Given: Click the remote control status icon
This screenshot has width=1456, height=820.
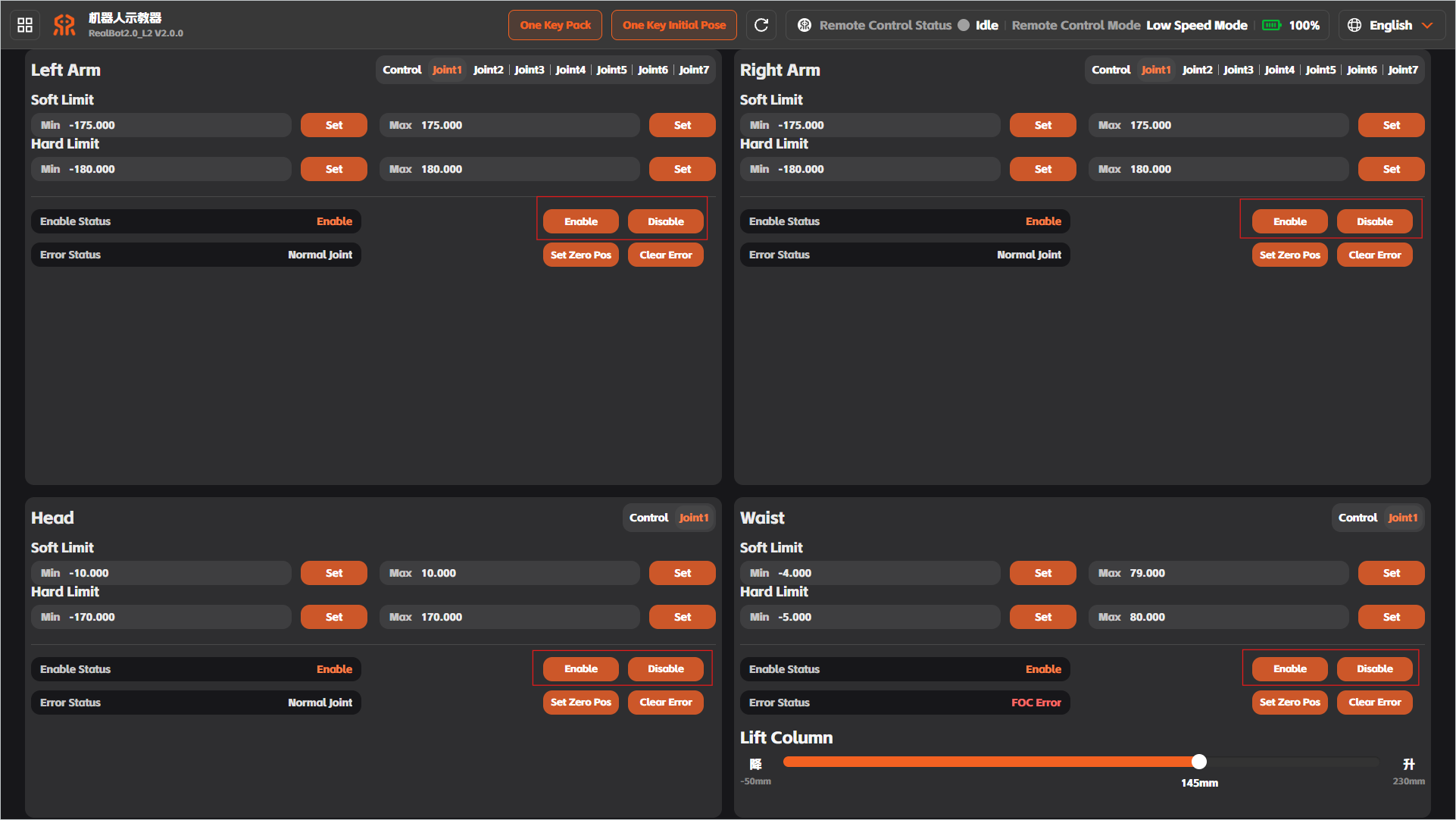Looking at the screenshot, I should pos(805,25).
